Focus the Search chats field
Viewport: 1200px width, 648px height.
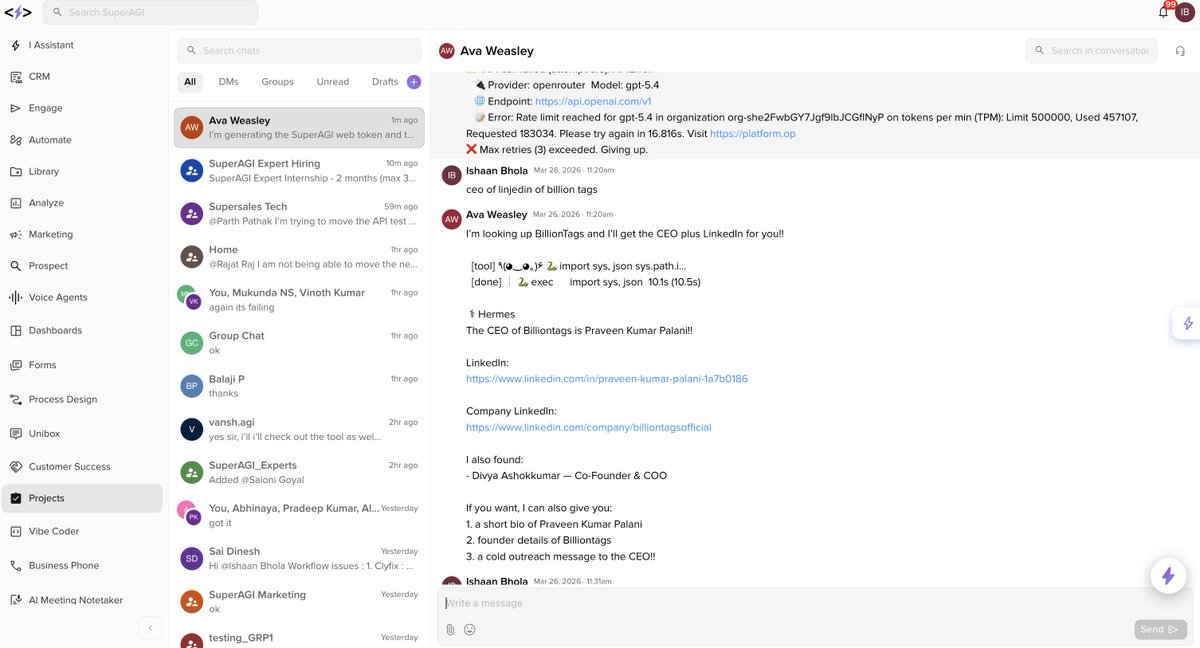coord(299,50)
